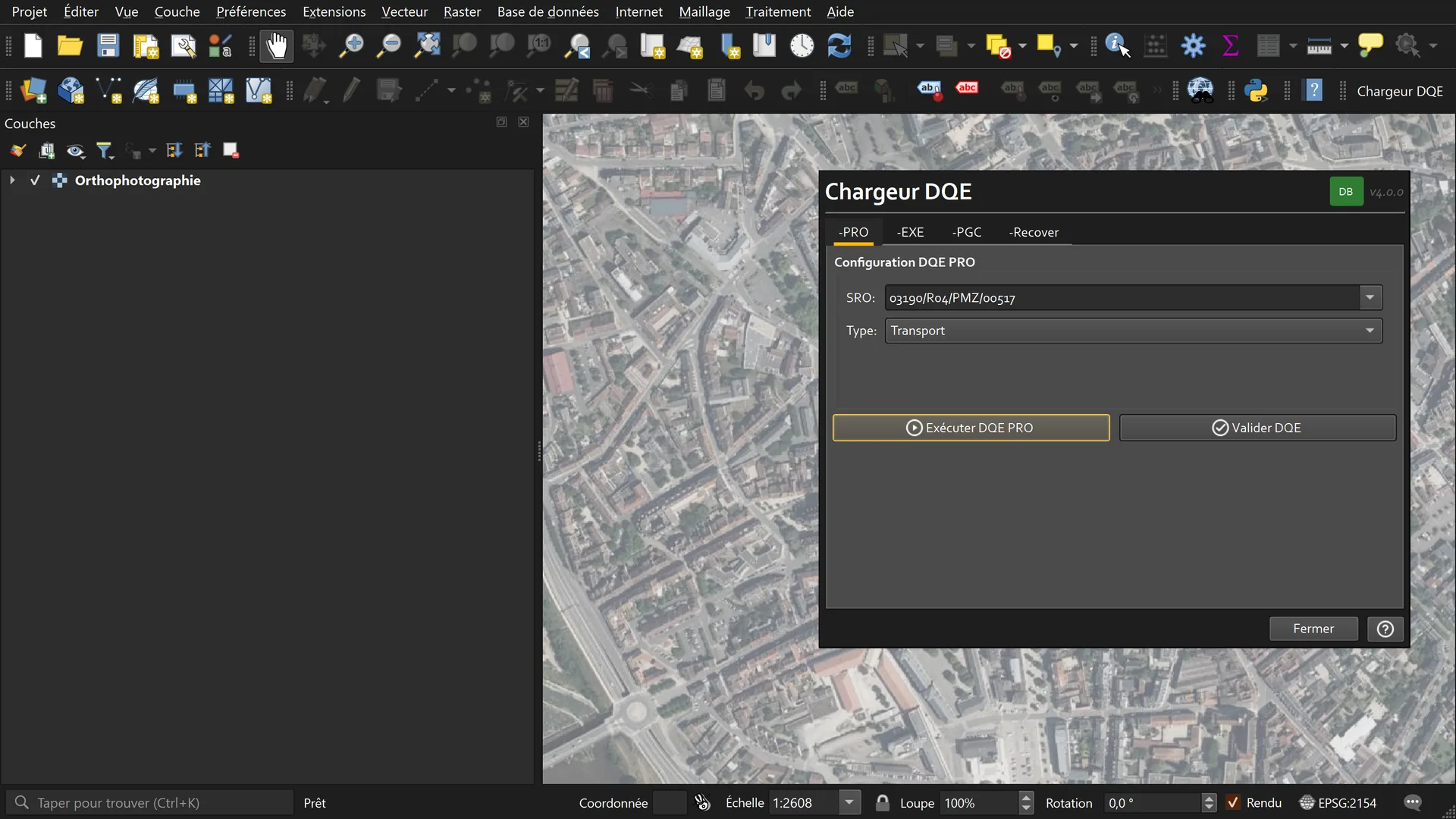Click the green DB button

(x=1346, y=192)
